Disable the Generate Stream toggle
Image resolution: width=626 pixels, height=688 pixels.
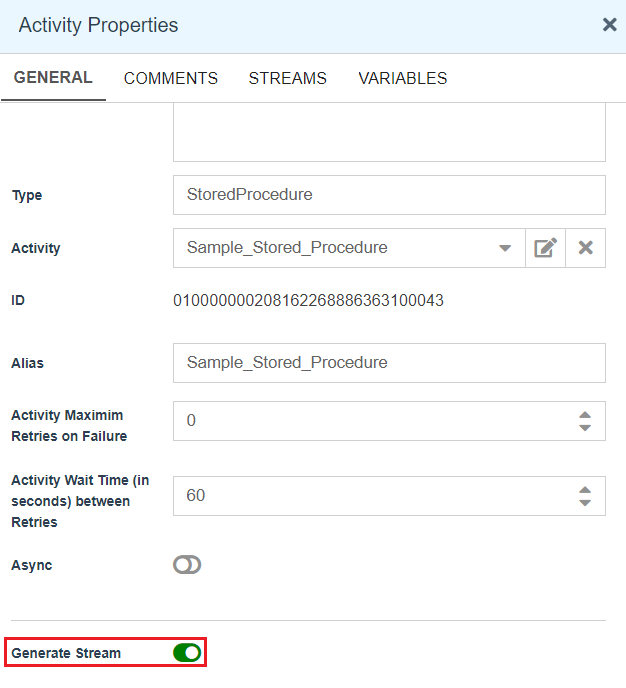point(187,653)
